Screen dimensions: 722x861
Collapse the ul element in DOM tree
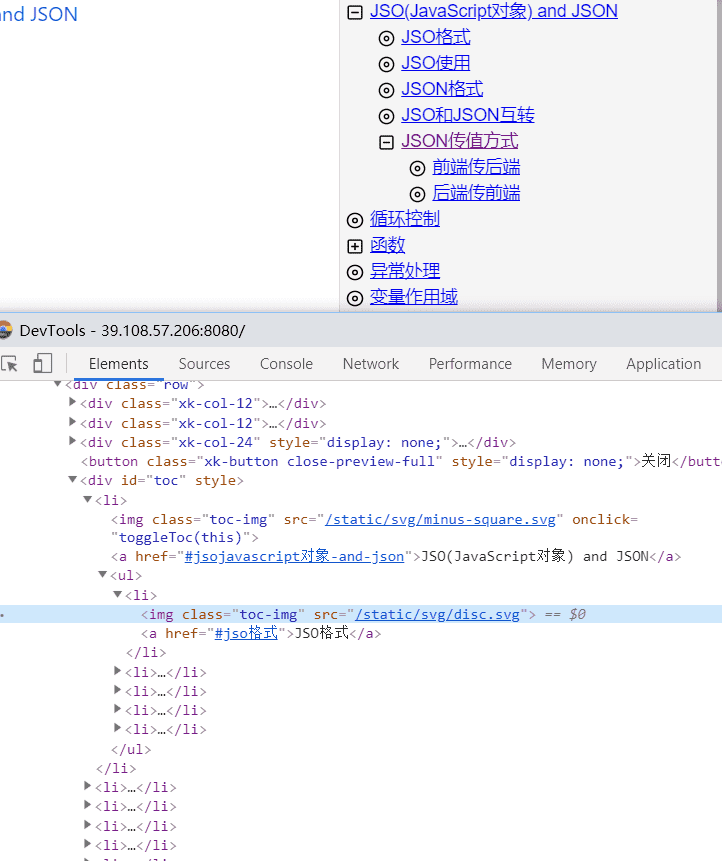click(103, 575)
